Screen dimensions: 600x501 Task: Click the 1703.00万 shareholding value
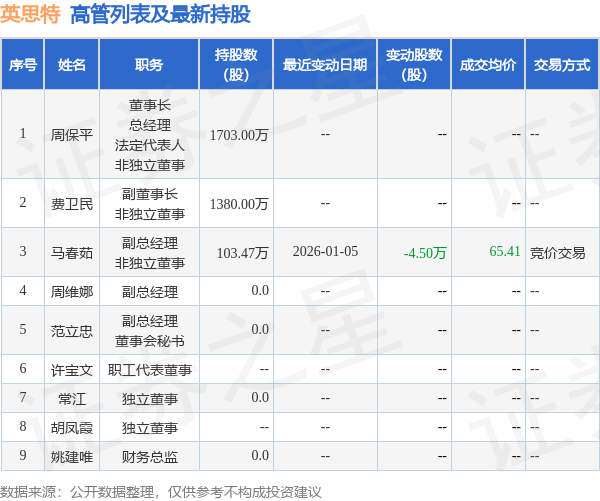(239, 135)
